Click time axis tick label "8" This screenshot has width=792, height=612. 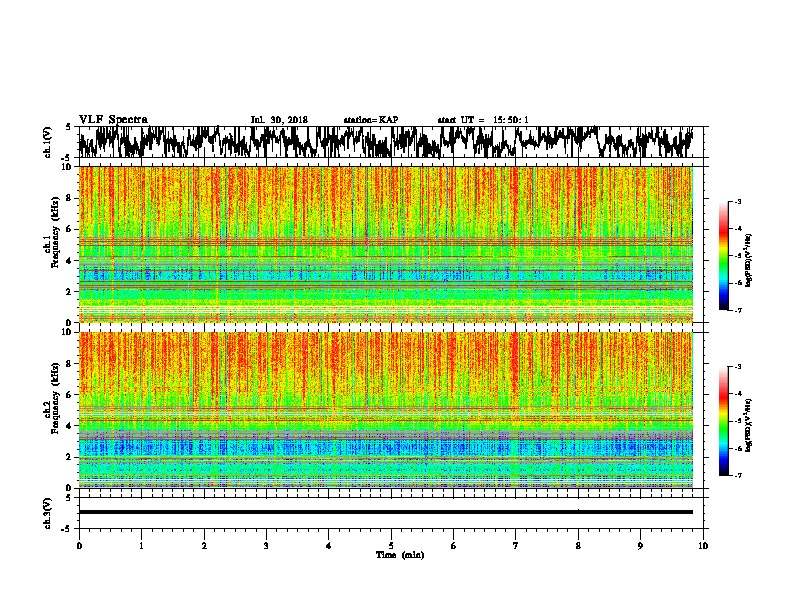(x=578, y=545)
